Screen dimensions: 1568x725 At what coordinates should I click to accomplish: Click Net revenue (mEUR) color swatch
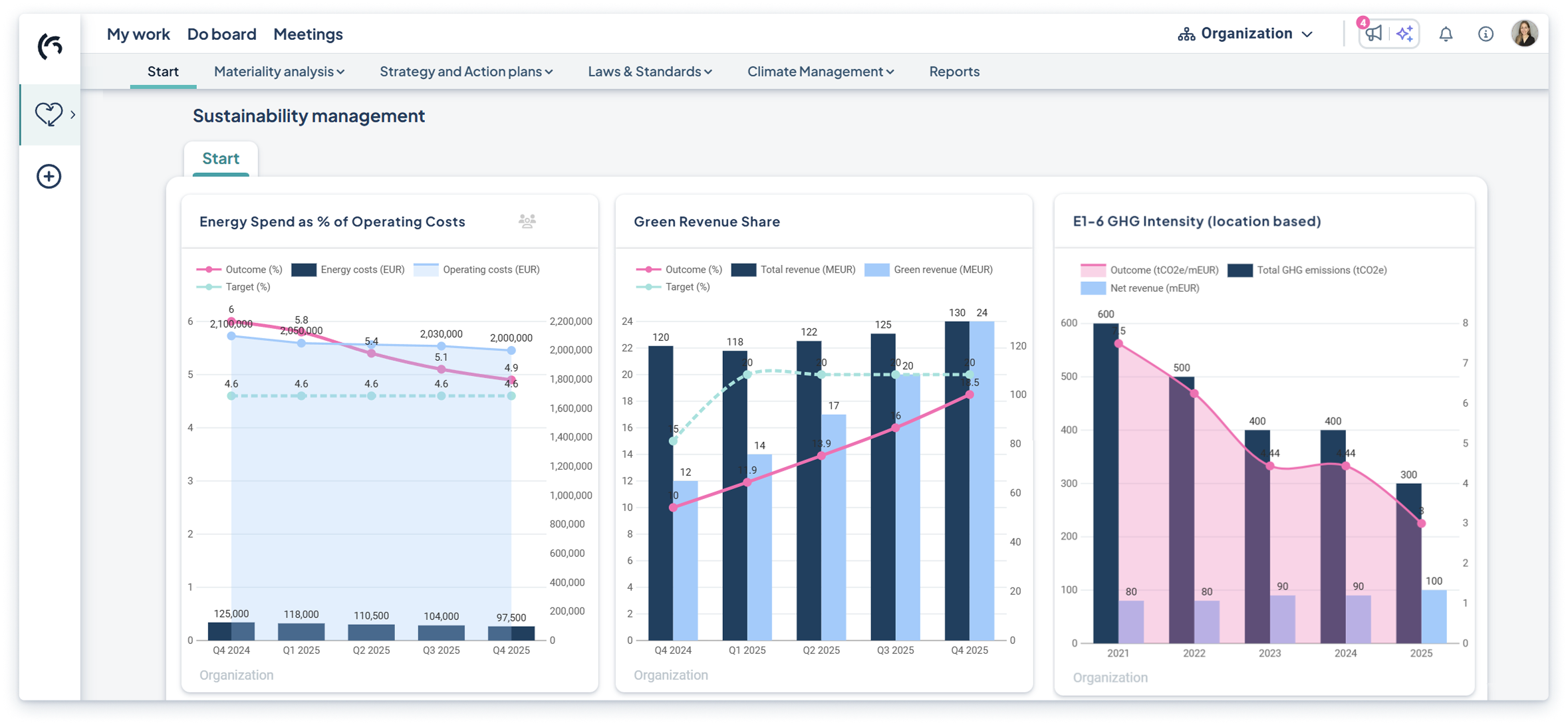click(1093, 288)
